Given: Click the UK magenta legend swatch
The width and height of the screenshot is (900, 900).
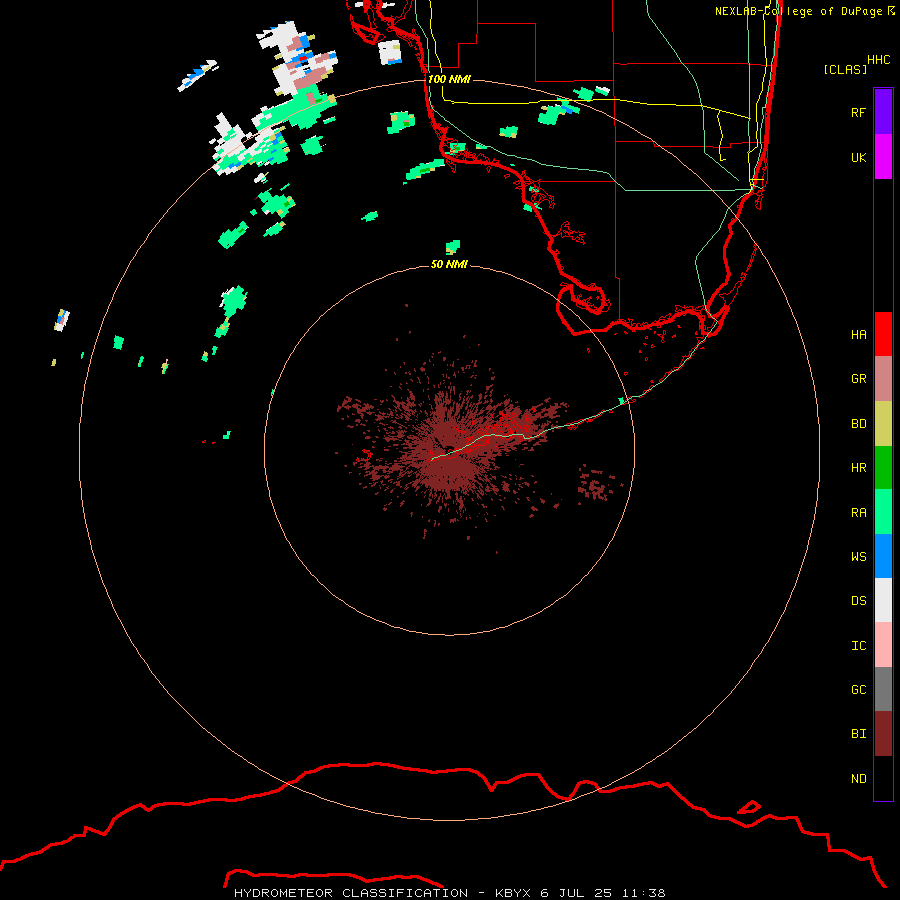Looking at the screenshot, I should tap(883, 157).
